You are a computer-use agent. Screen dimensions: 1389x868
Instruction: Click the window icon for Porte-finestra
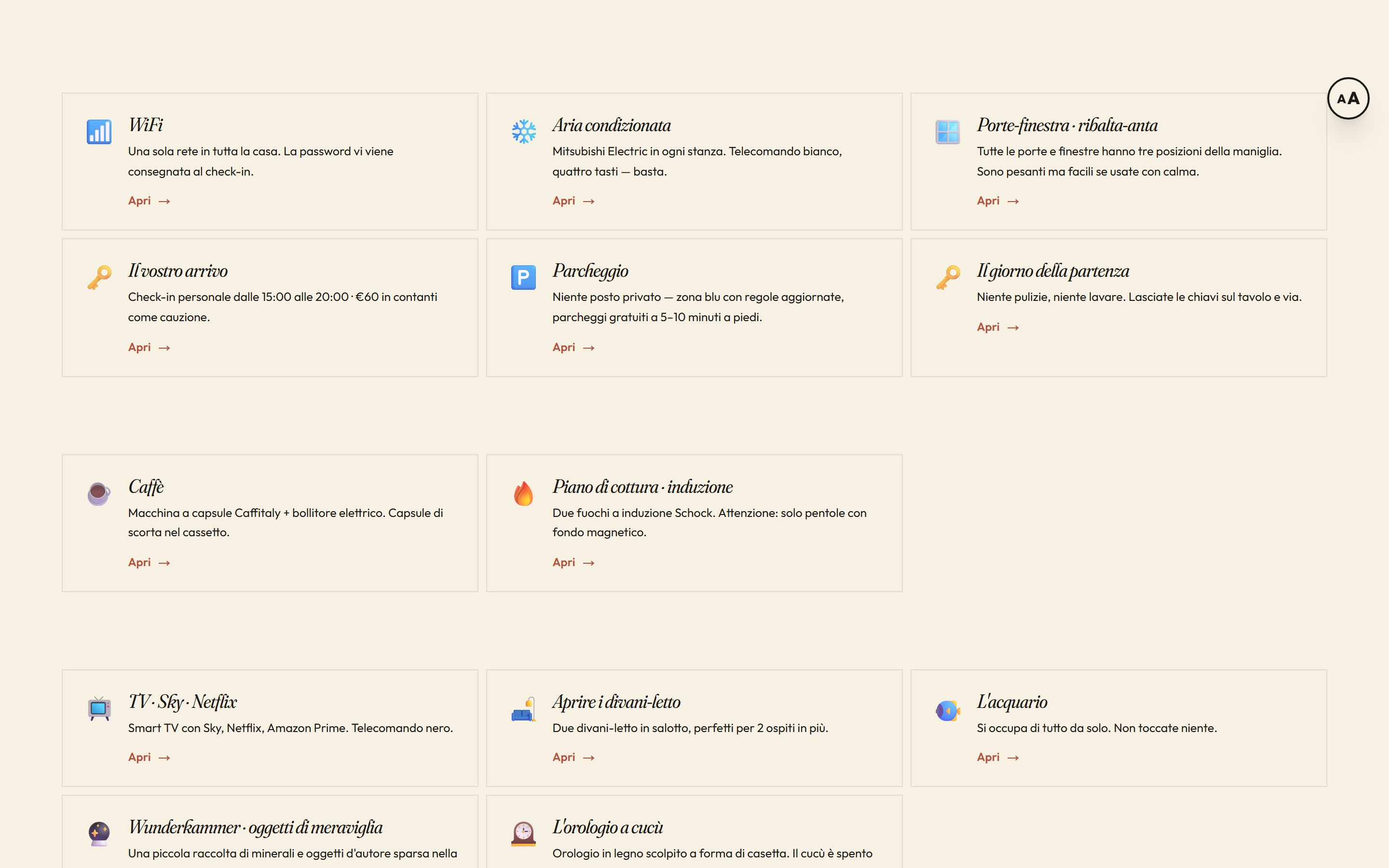click(948, 132)
